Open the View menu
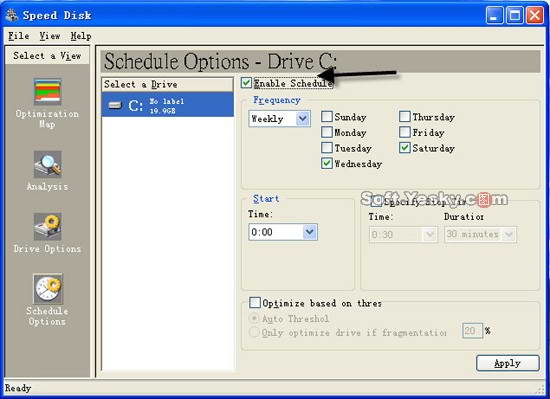This screenshot has width=550, height=399. point(49,36)
